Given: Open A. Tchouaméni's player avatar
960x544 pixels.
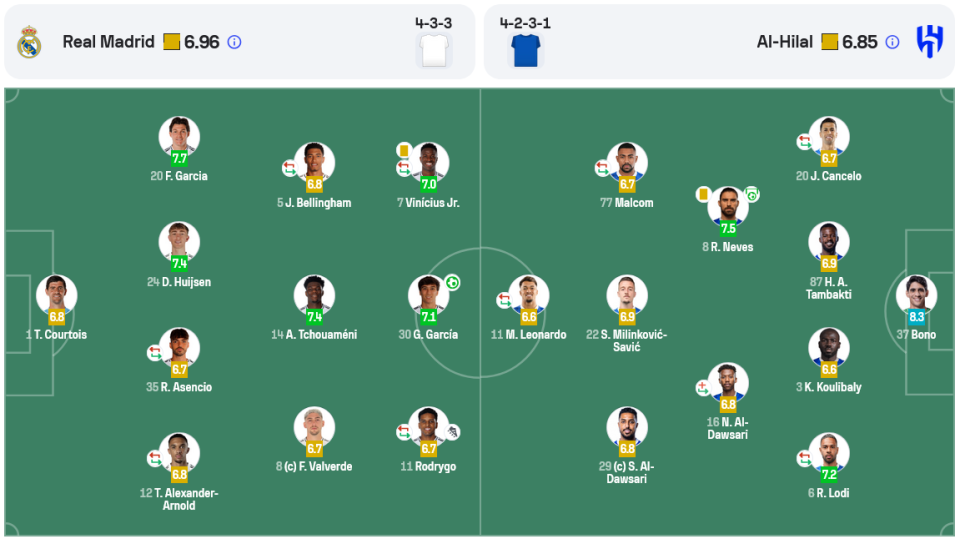Looking at the screenshot, I should [x=314, y=293].
